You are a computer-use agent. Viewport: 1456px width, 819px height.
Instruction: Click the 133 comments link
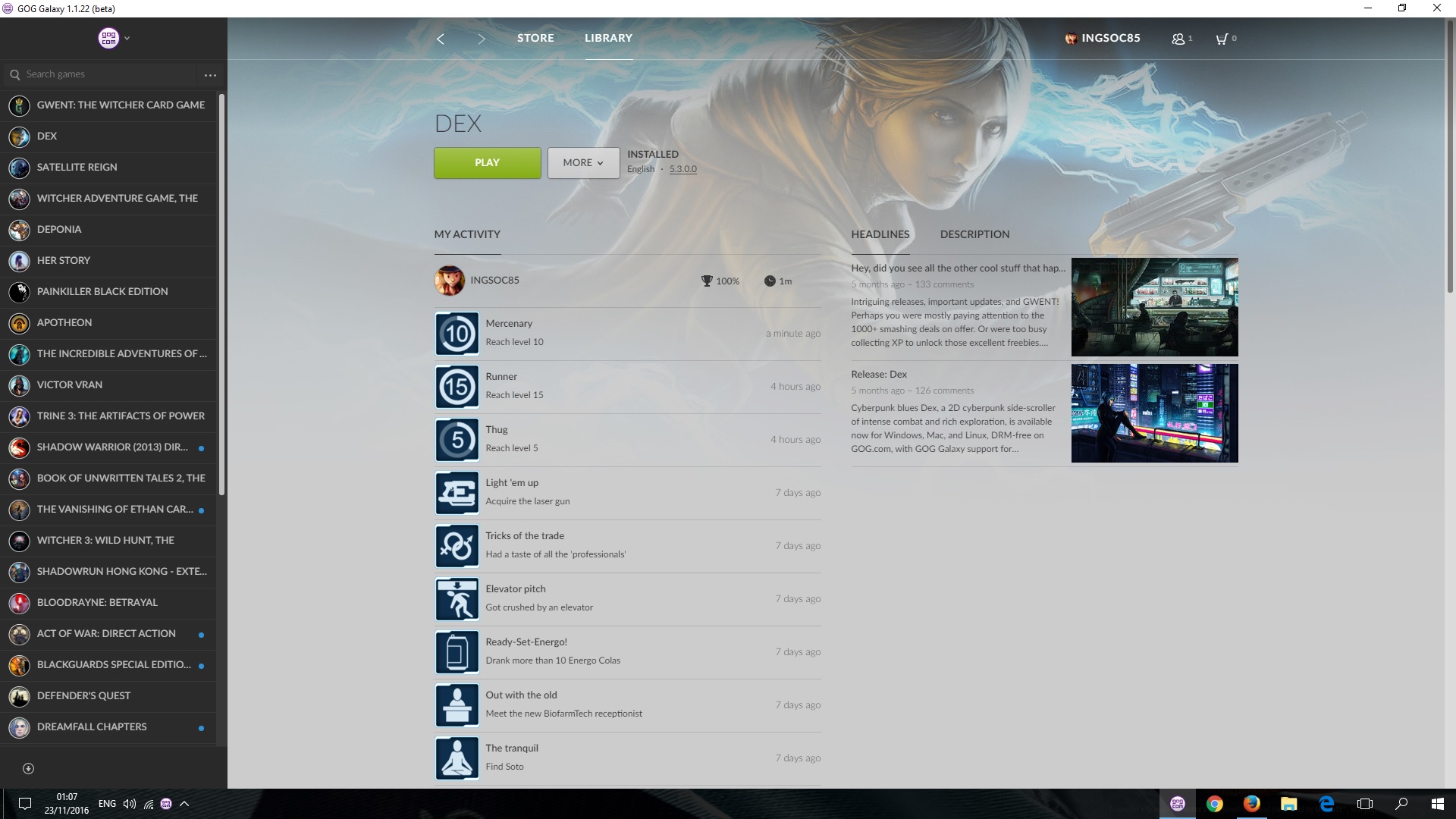(944, 285)
